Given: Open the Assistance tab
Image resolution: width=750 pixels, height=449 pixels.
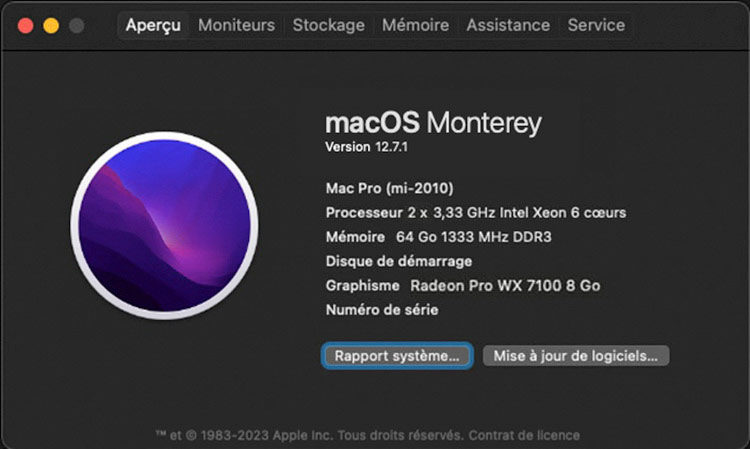Looking at the screenshot, I should click(x=508, y=25).
